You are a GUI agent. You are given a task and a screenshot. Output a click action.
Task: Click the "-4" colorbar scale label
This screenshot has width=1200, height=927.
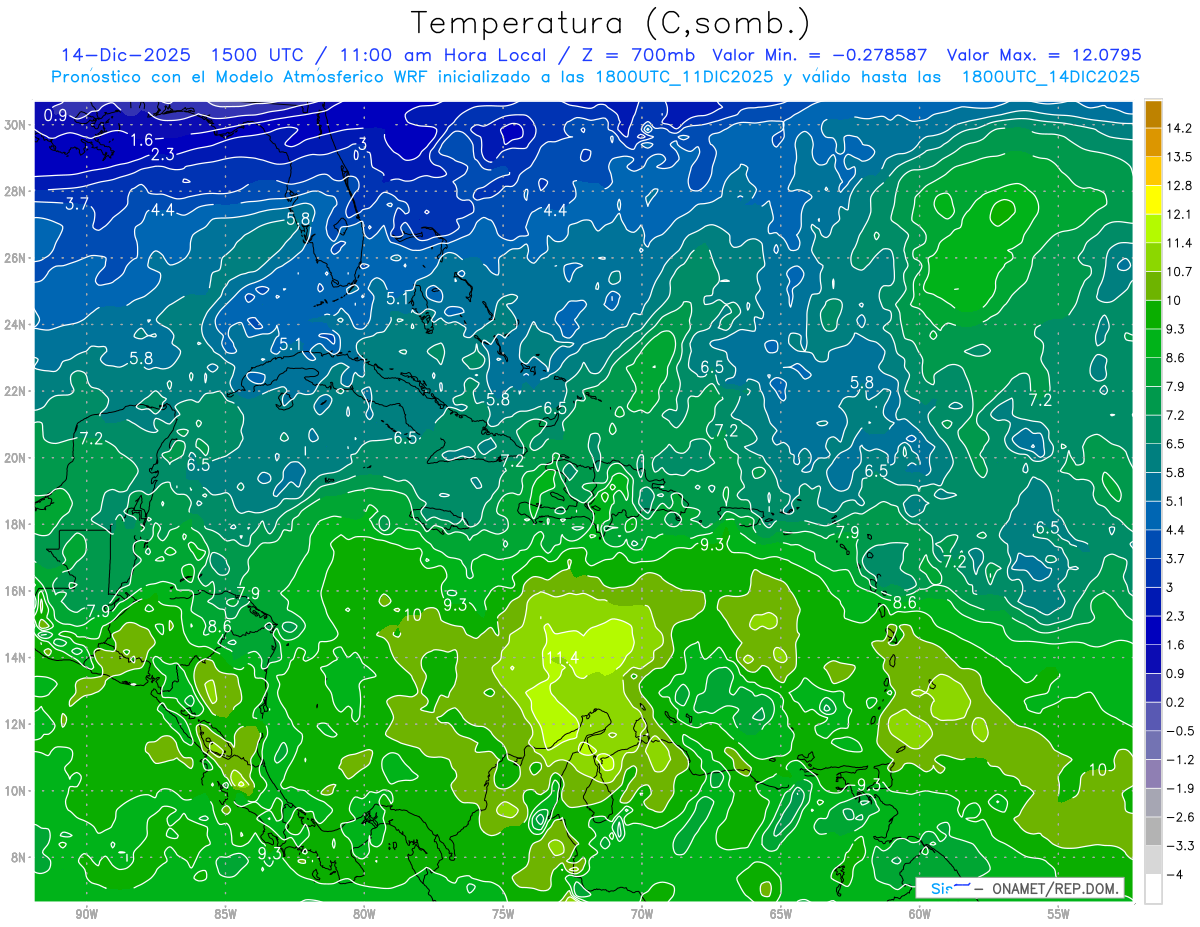click(x=1176, y=874)
